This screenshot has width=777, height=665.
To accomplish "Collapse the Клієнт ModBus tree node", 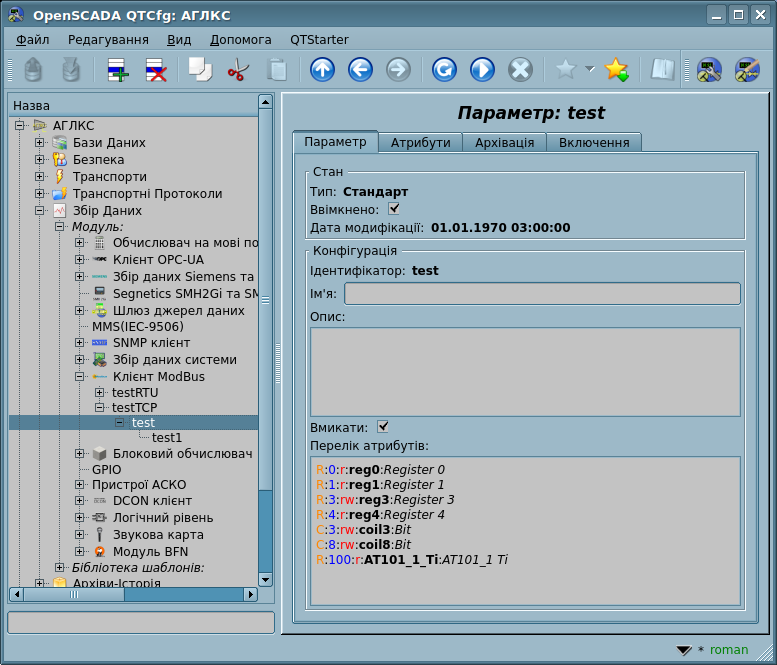I will click(80, 377).
